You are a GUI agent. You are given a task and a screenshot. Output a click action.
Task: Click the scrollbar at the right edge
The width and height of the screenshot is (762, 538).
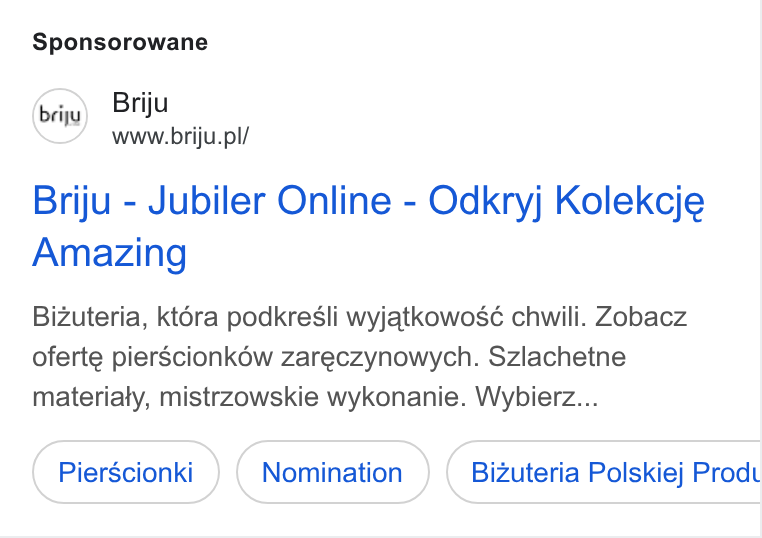[761, 269]
